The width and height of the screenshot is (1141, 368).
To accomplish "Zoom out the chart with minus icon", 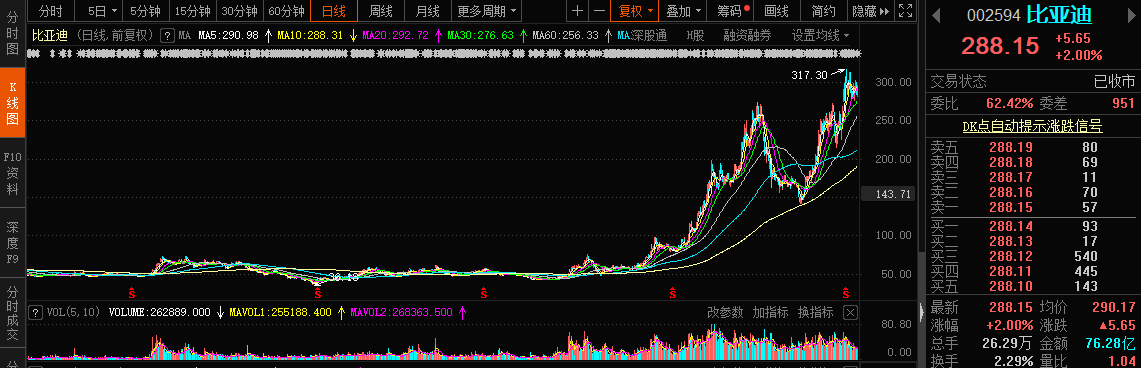I will (599, 11).
